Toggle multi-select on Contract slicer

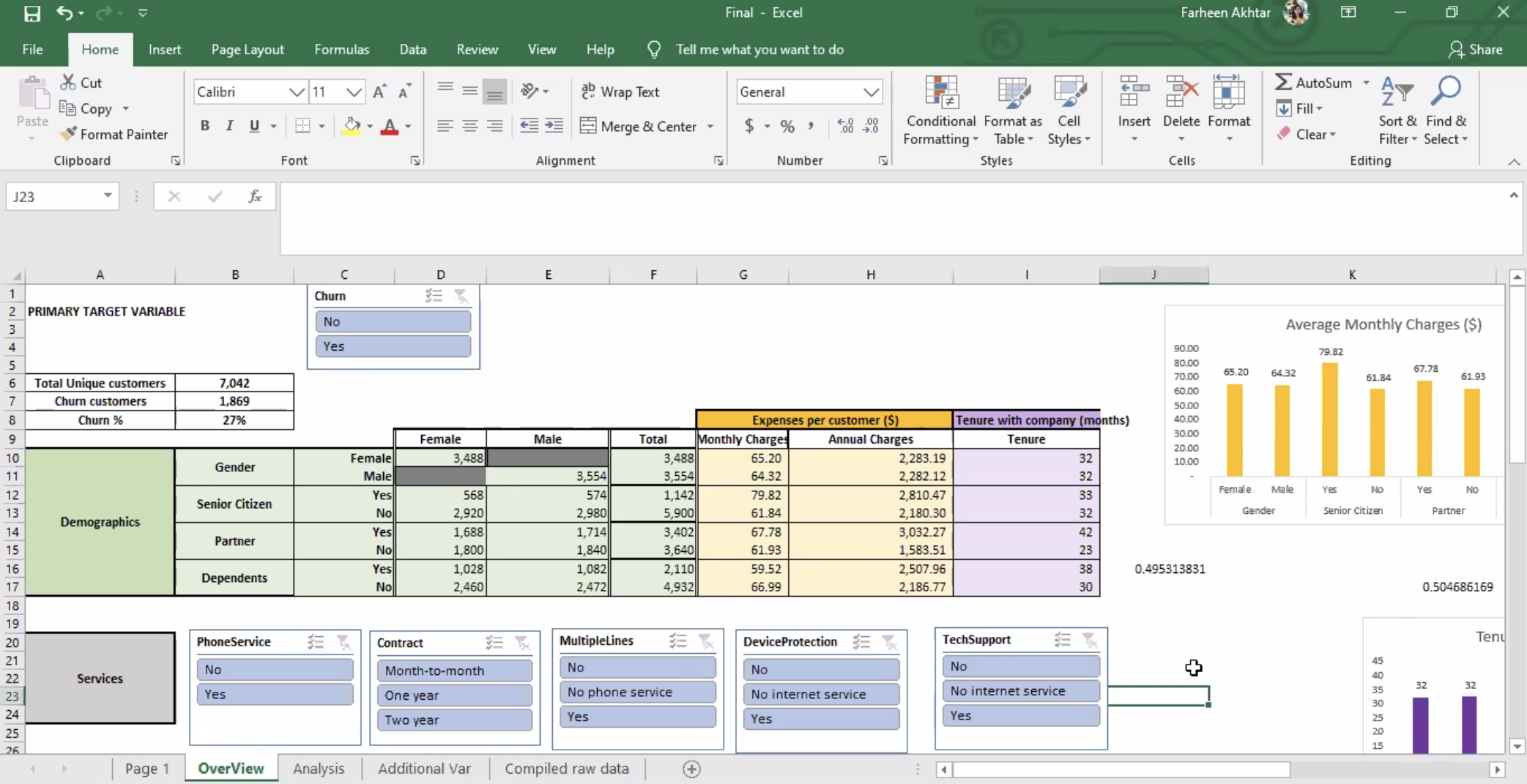[494, 643]
